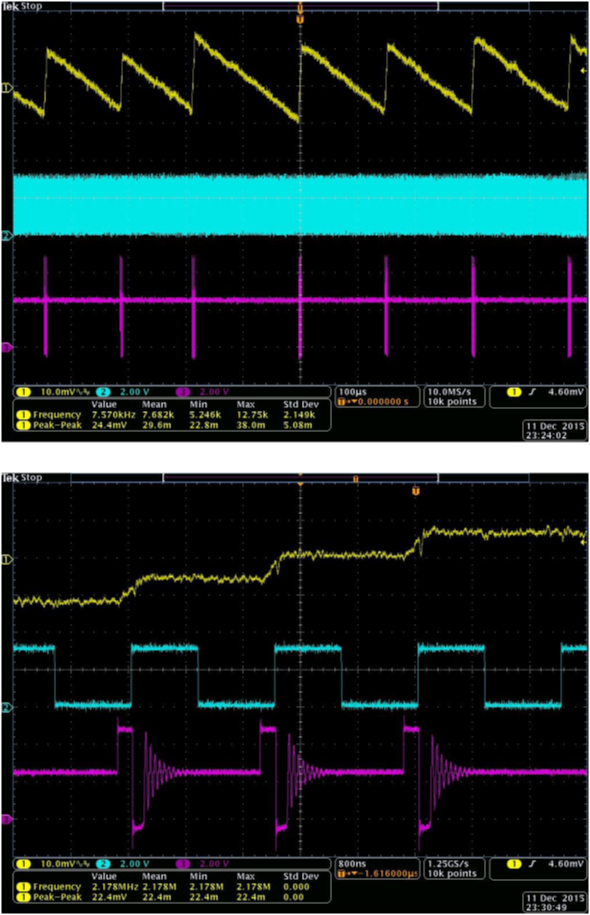Click channel 3 magenta badge in top readout
This screenshot has height=915, width=590.
183,392
